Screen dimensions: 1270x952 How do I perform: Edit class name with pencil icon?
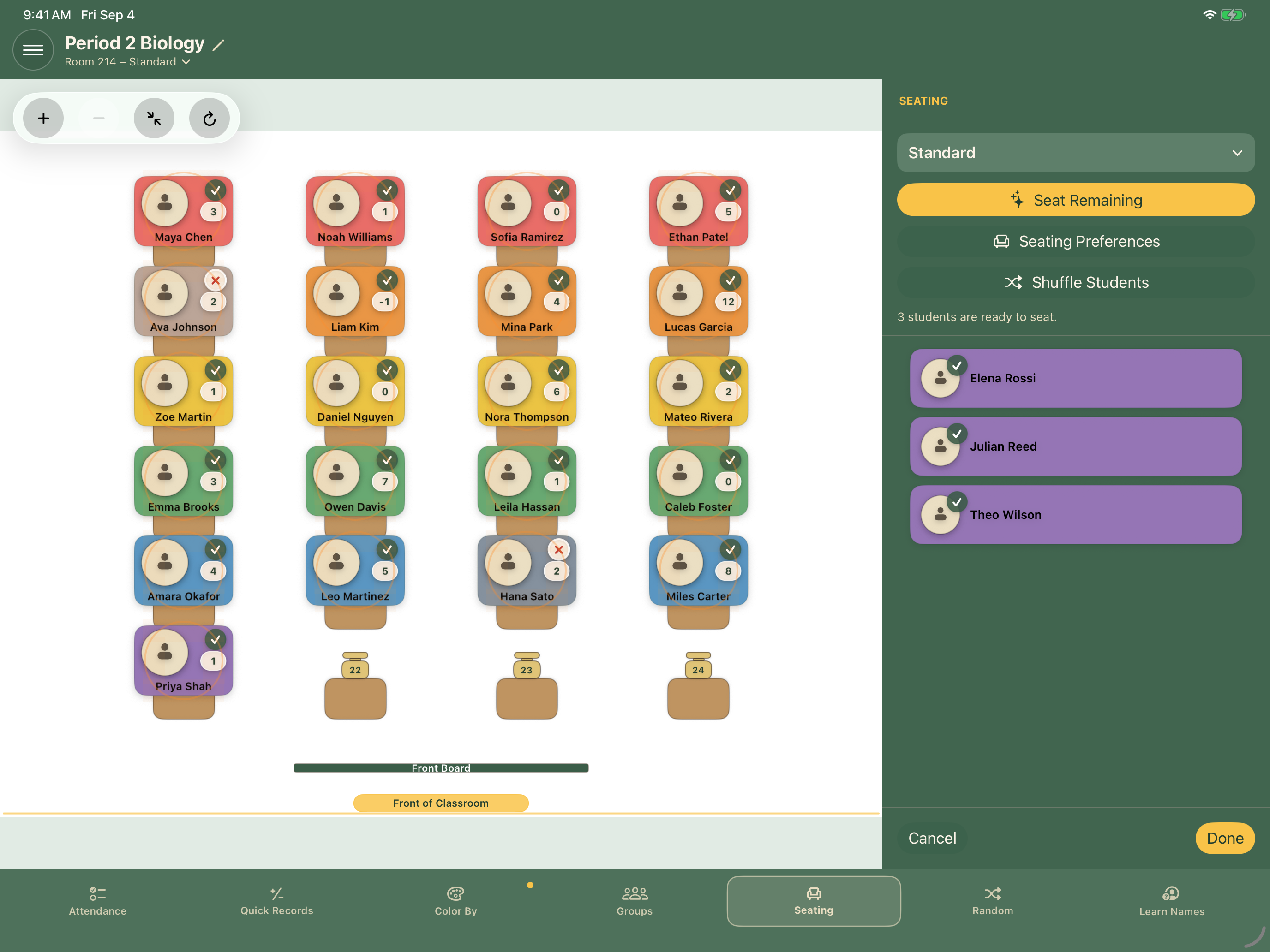click(218, 45)
